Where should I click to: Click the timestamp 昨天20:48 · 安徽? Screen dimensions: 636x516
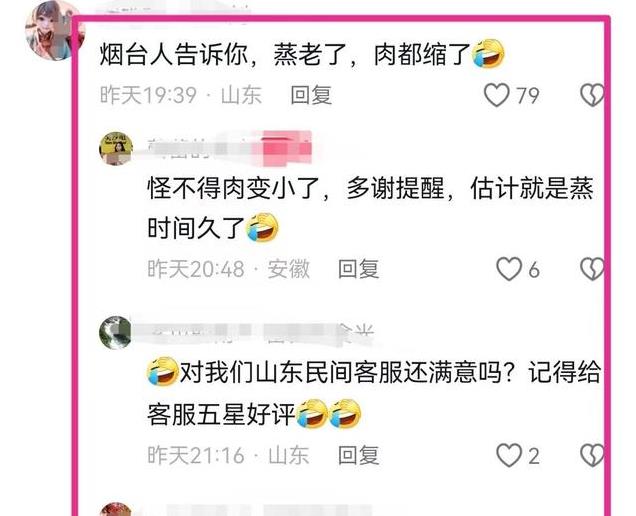click(x=229, y=269)
